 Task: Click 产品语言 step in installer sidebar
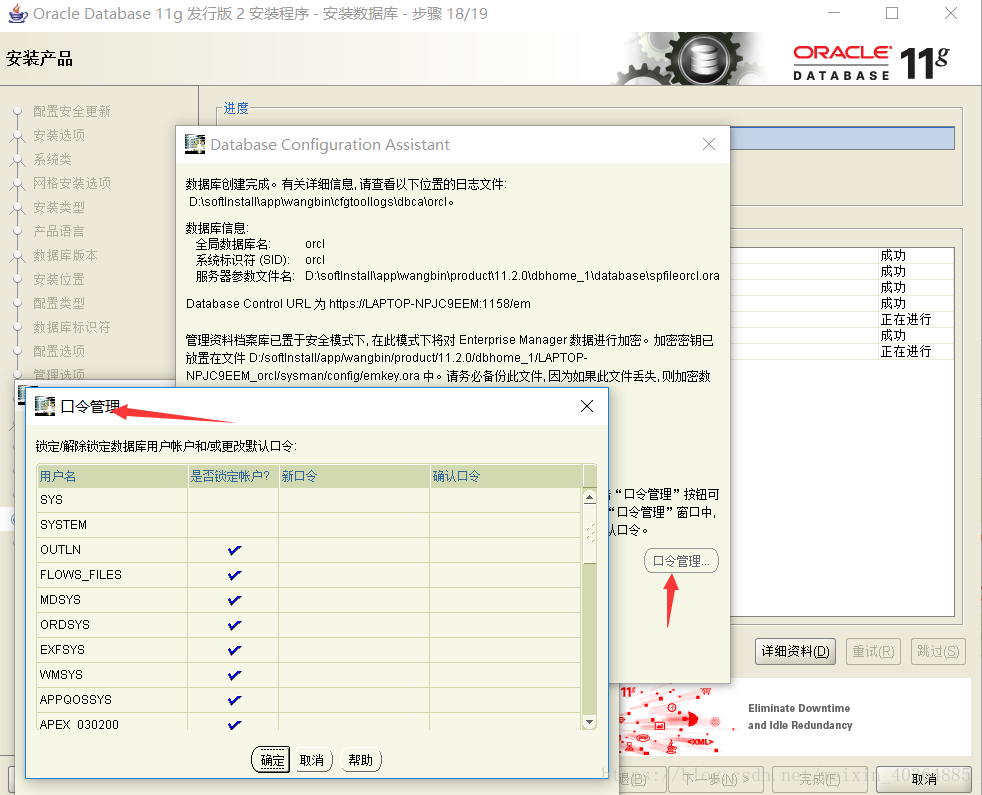point(59,231)
